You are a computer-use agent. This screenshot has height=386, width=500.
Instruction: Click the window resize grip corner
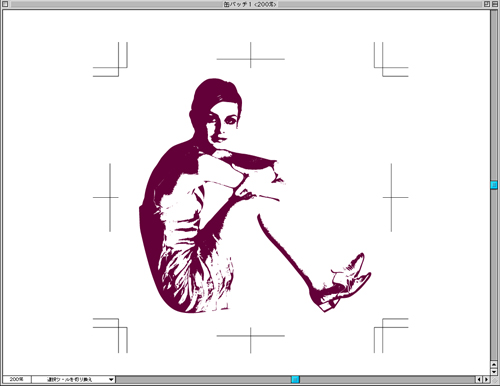coord(494,379)
